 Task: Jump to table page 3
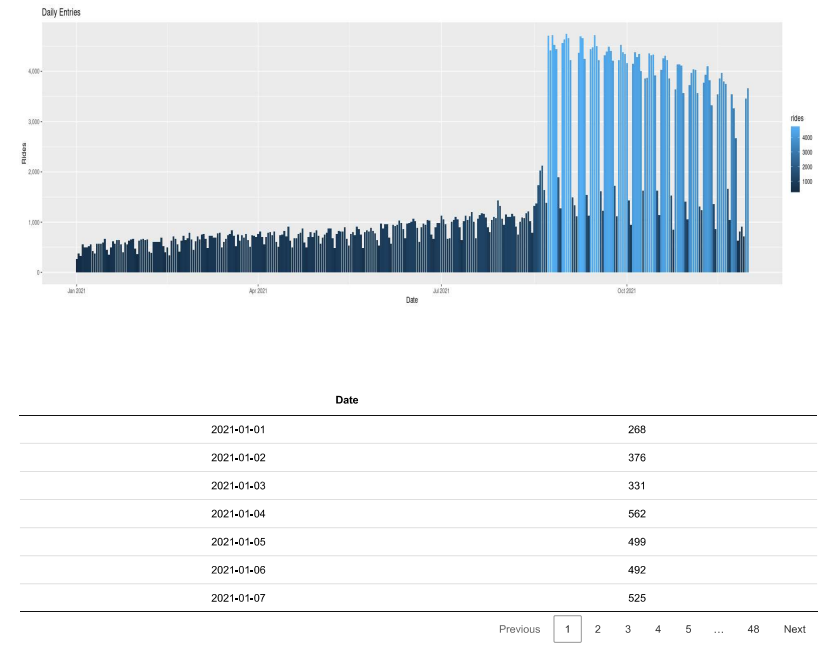tap(628, 629)
